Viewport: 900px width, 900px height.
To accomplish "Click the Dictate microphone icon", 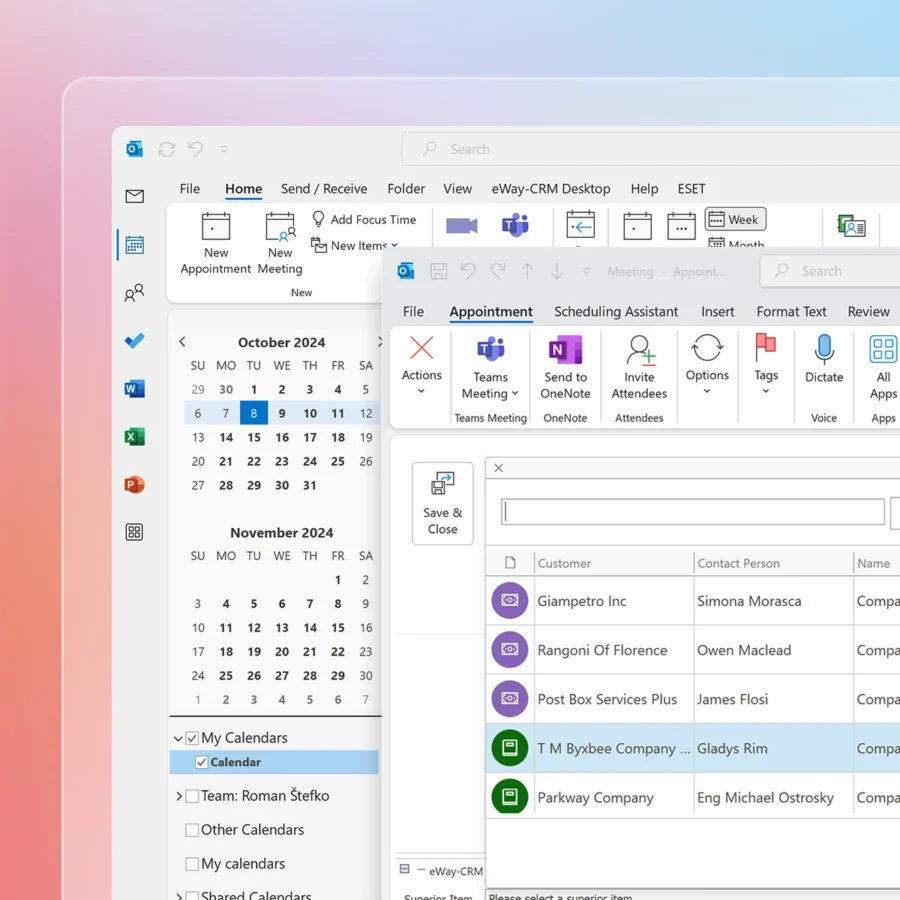I will 824,350.
